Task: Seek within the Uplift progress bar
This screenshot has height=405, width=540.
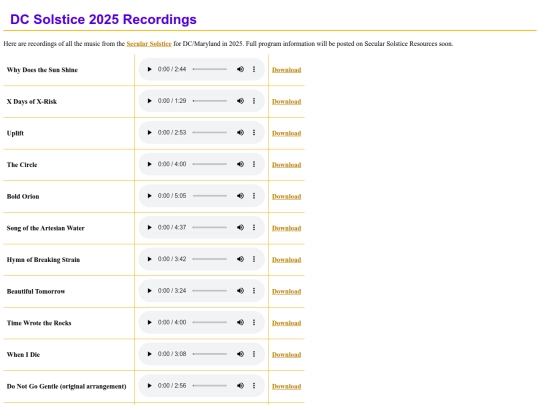Action: coord(210,133)
